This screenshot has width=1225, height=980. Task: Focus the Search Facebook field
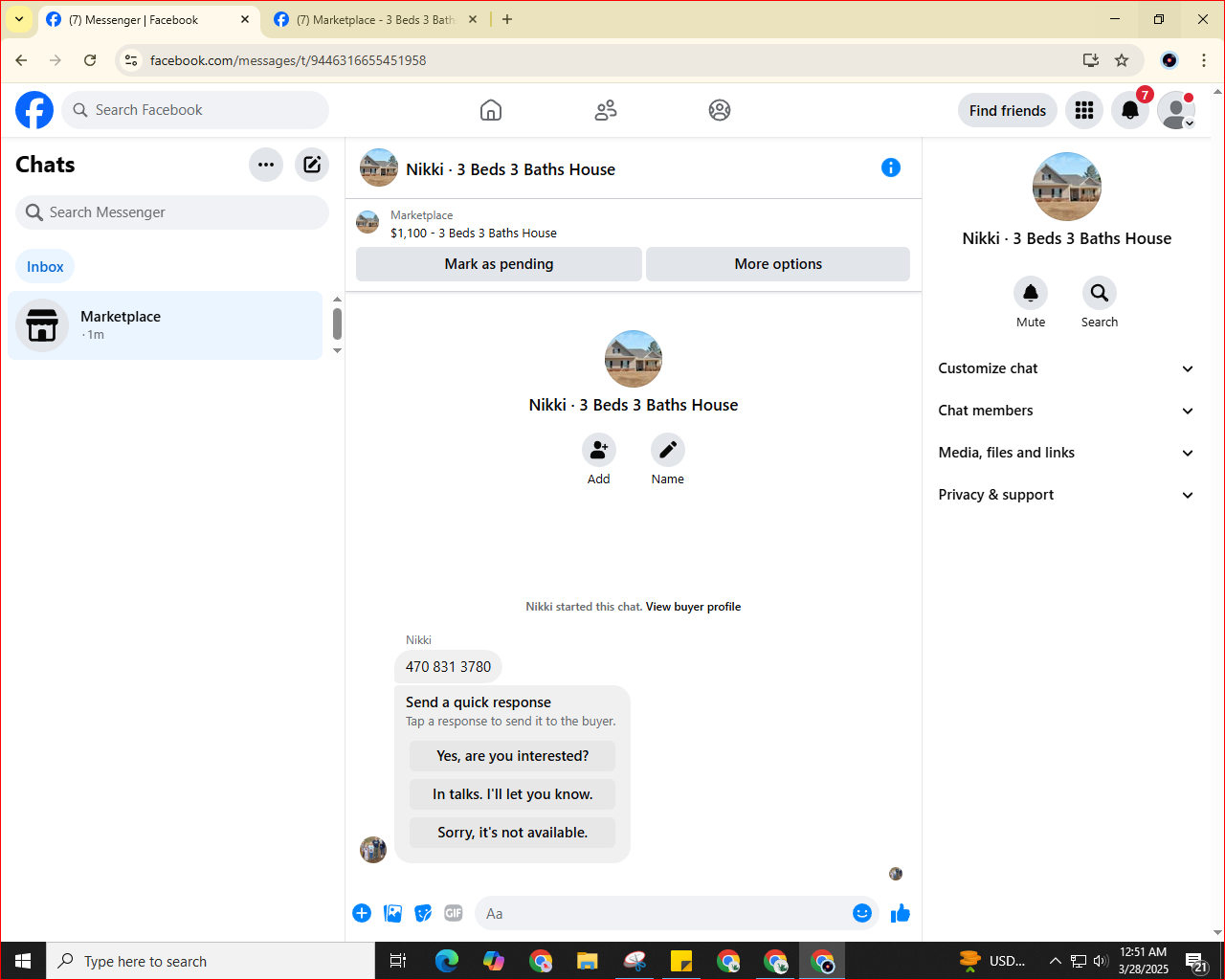coord(195,110)
